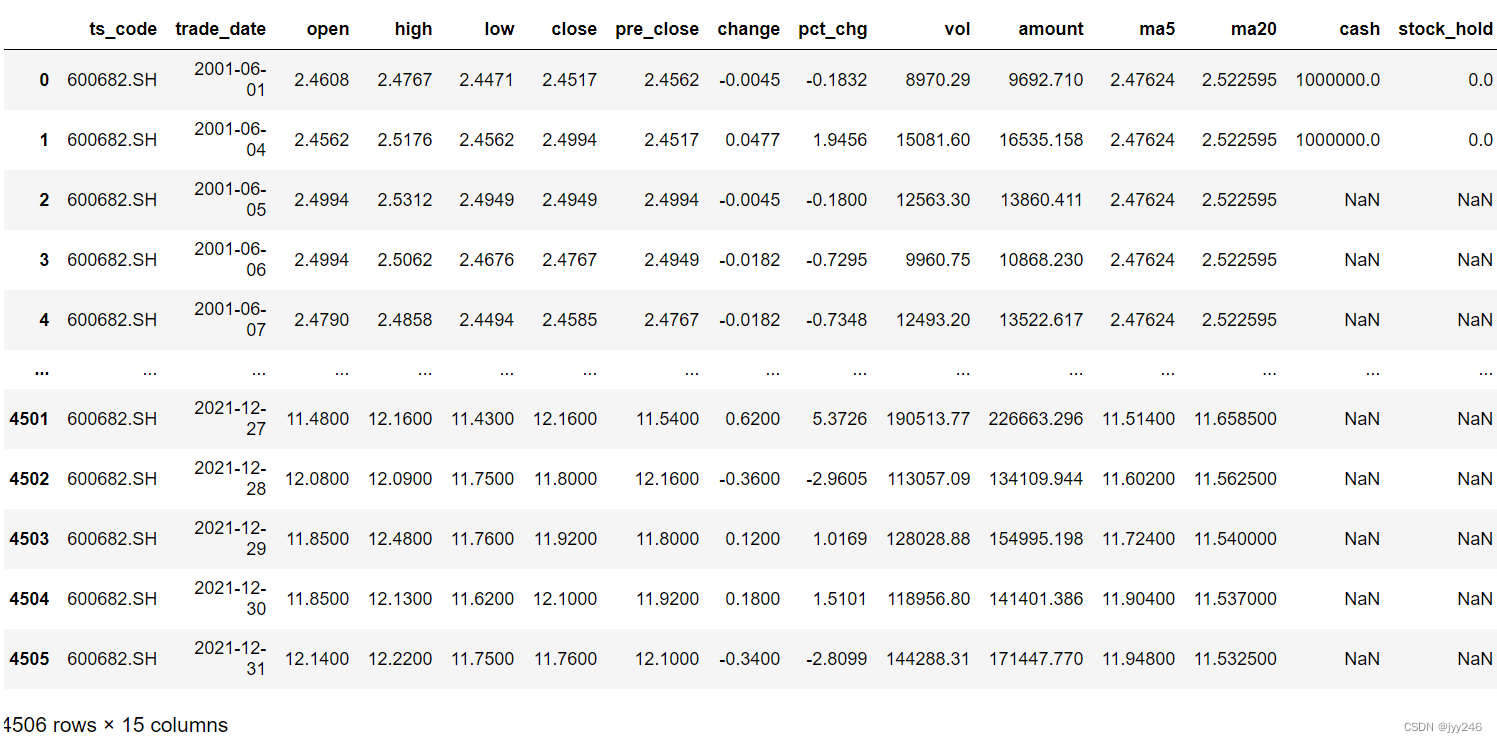The height and width of the screenshot is (743, 1497).
Task: Click the open column header
Action: tap(328, 29)
